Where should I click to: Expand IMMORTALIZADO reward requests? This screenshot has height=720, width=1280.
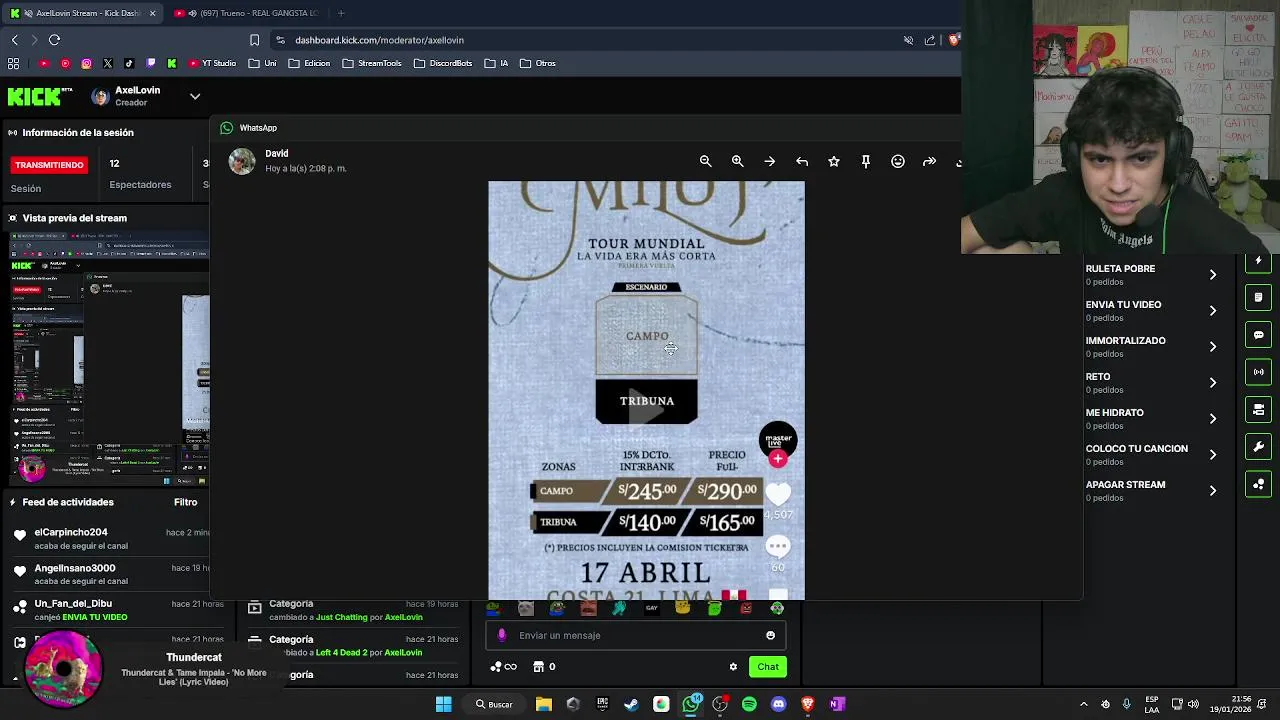click(x=1213, y=347)
